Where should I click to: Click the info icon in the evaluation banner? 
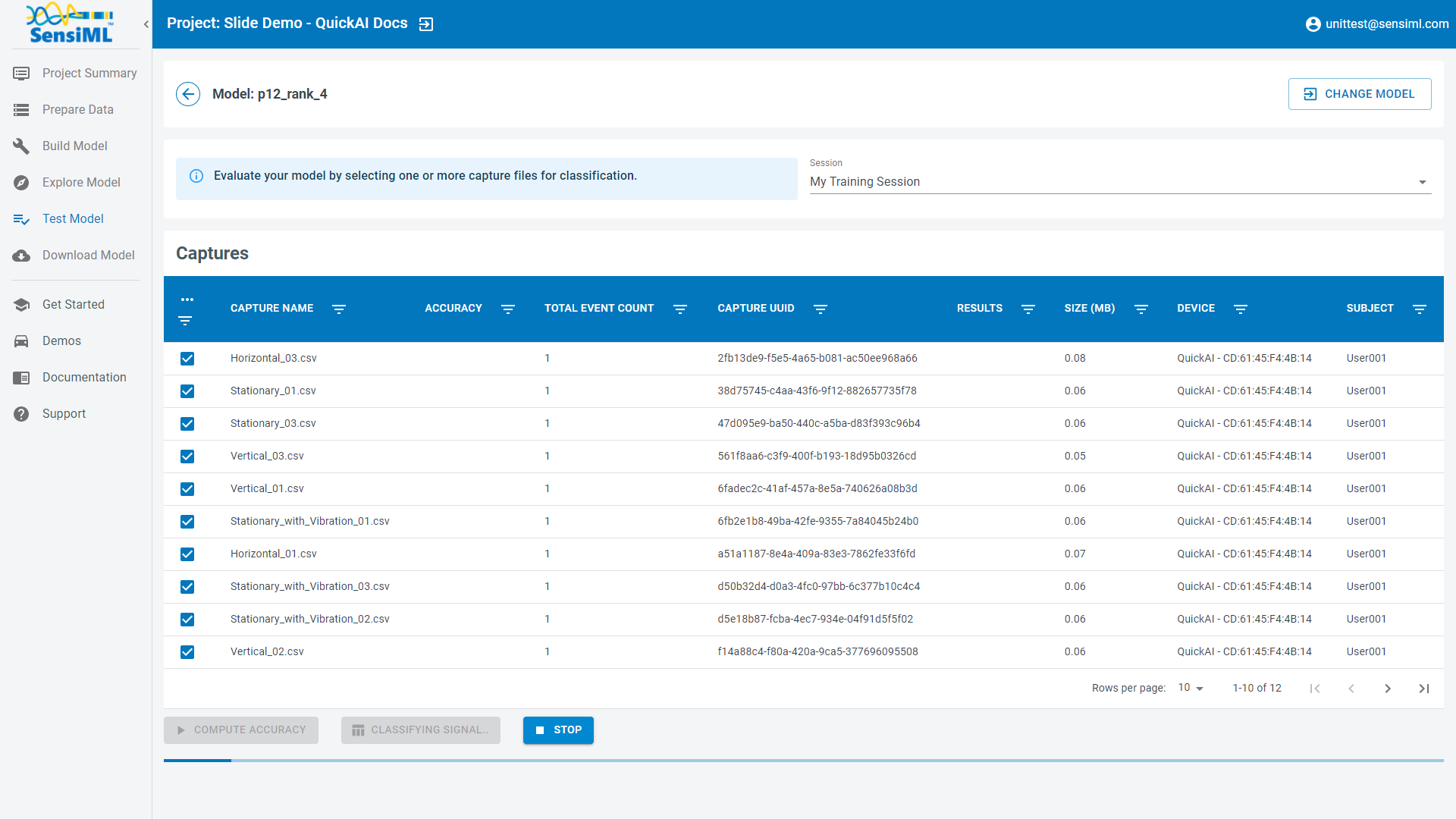coord(196,176)
